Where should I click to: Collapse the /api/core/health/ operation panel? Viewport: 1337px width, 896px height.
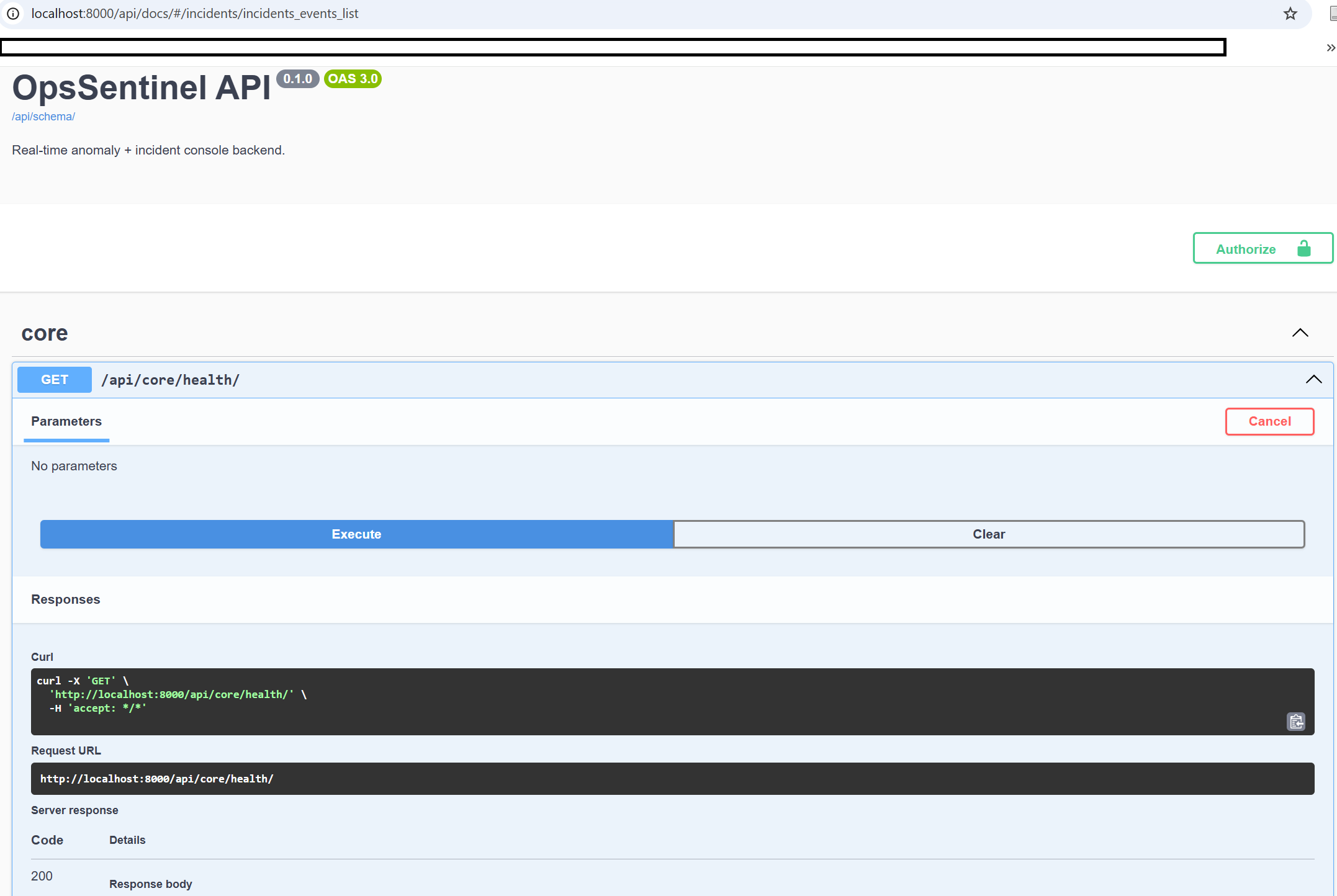click(x=1314, y=379)
